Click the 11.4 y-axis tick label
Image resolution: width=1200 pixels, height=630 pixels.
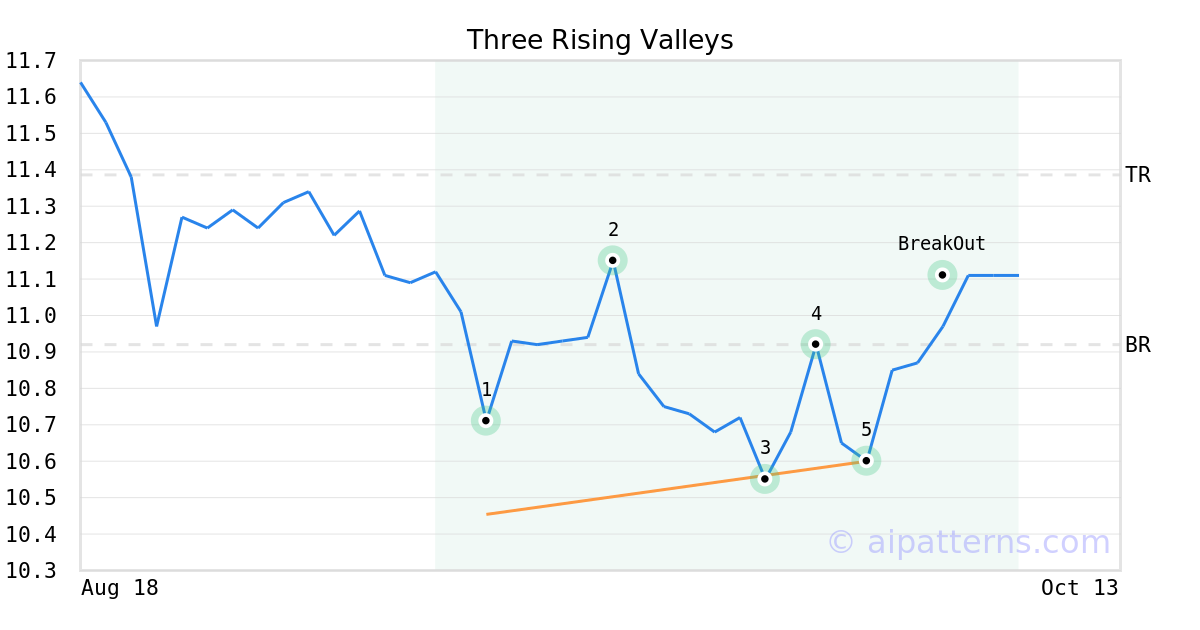click(x=30, y=170)
